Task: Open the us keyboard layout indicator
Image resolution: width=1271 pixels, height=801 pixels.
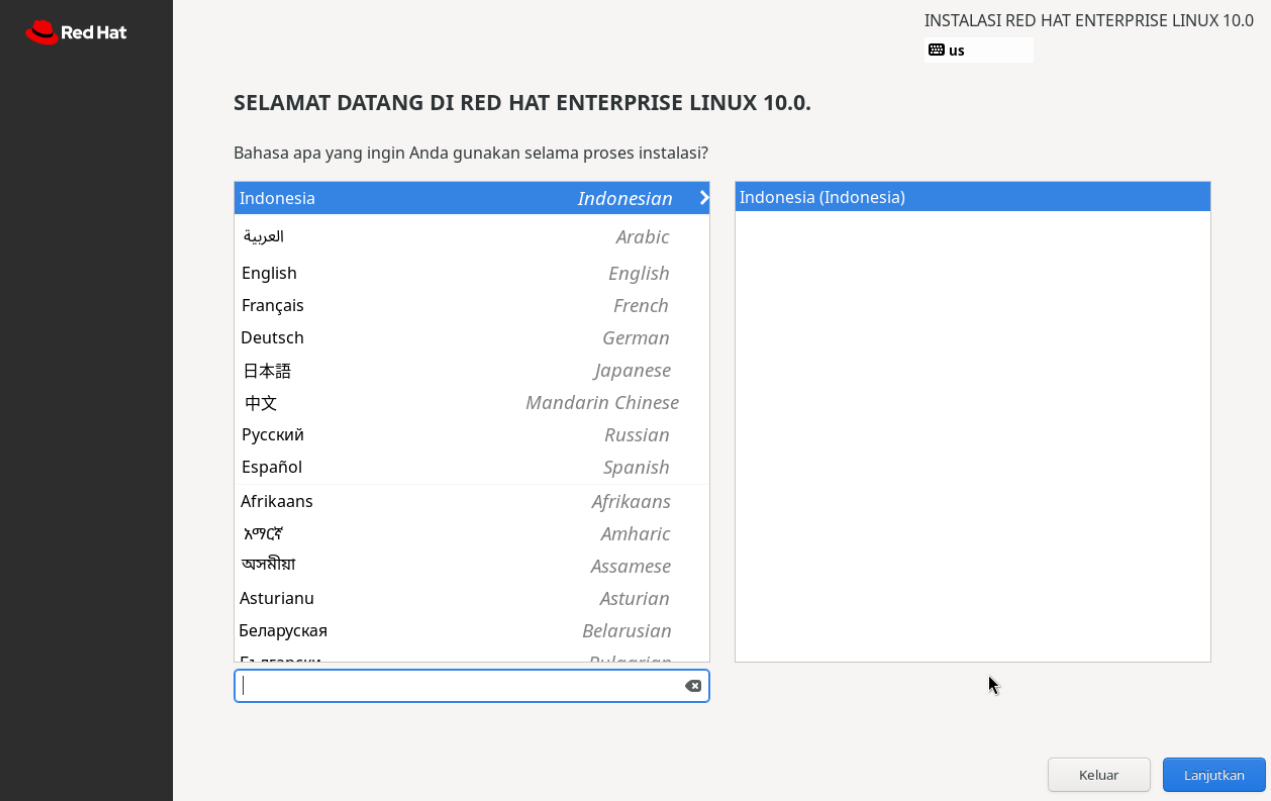Action: [x=978, y=50]
